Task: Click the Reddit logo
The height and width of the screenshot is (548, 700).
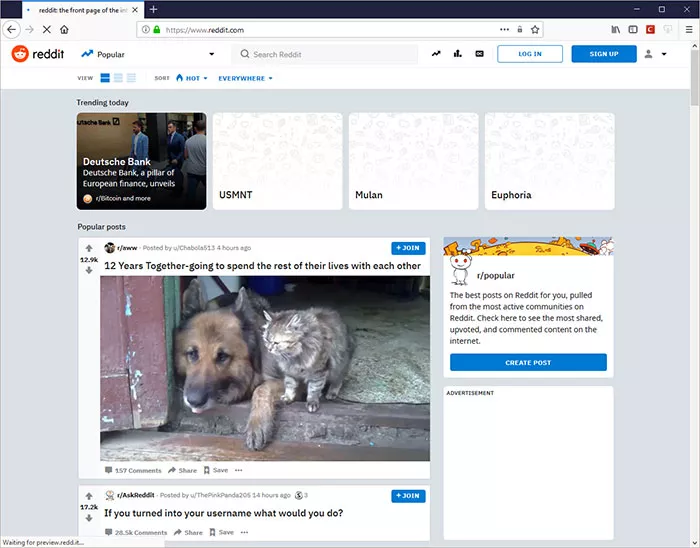Action: (38, 54)
